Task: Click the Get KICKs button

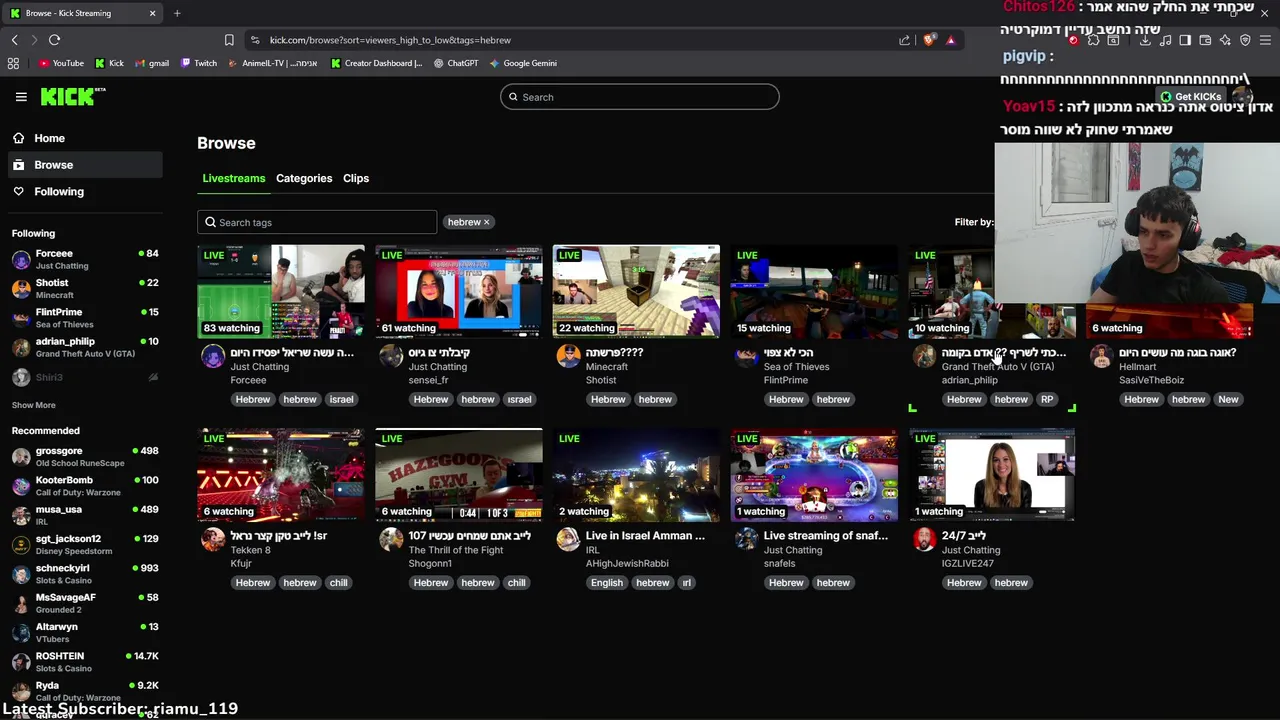Action: coord(1191,97)
